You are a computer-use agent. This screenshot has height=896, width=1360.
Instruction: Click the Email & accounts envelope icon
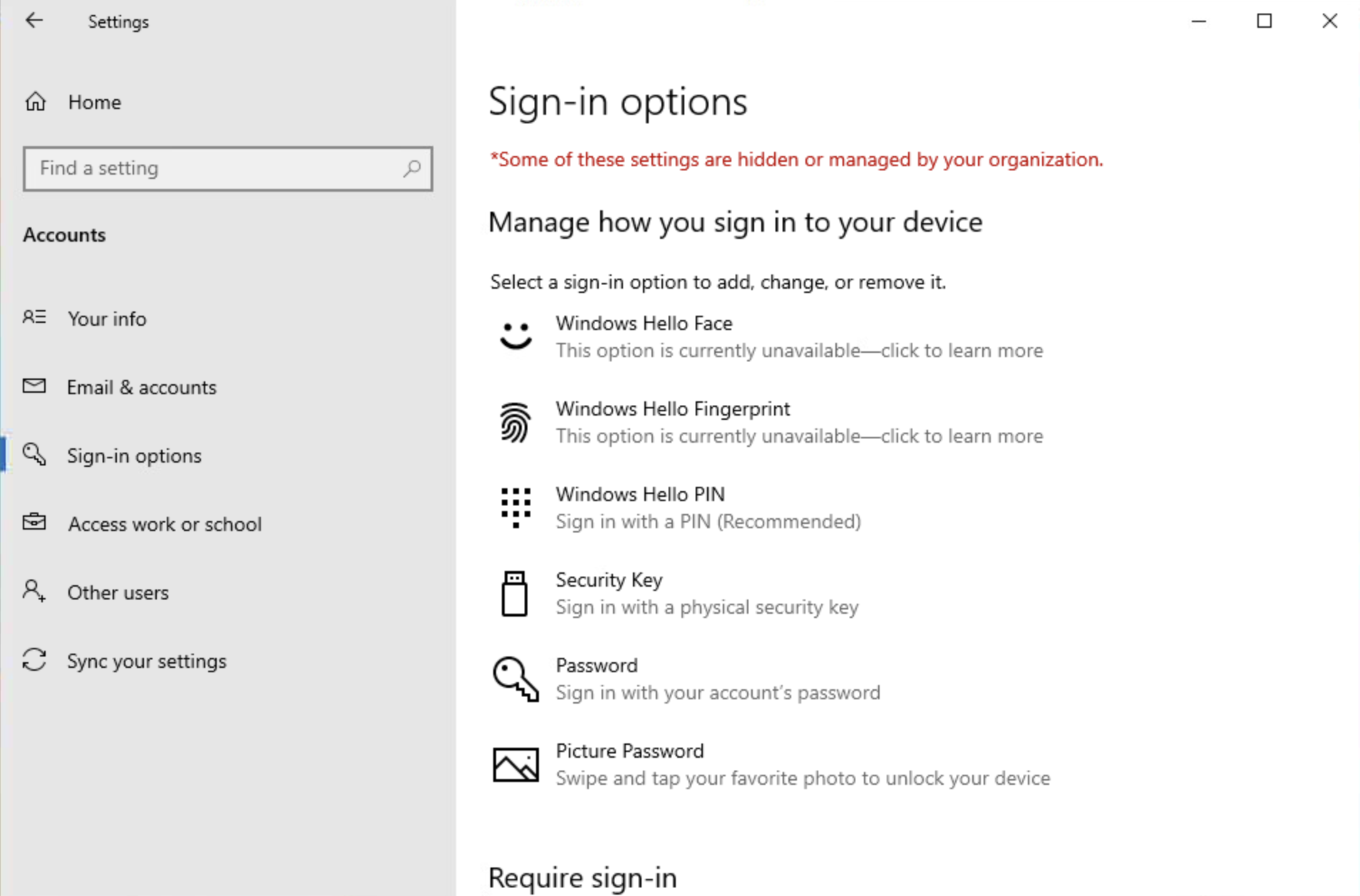tap(34, 386)
